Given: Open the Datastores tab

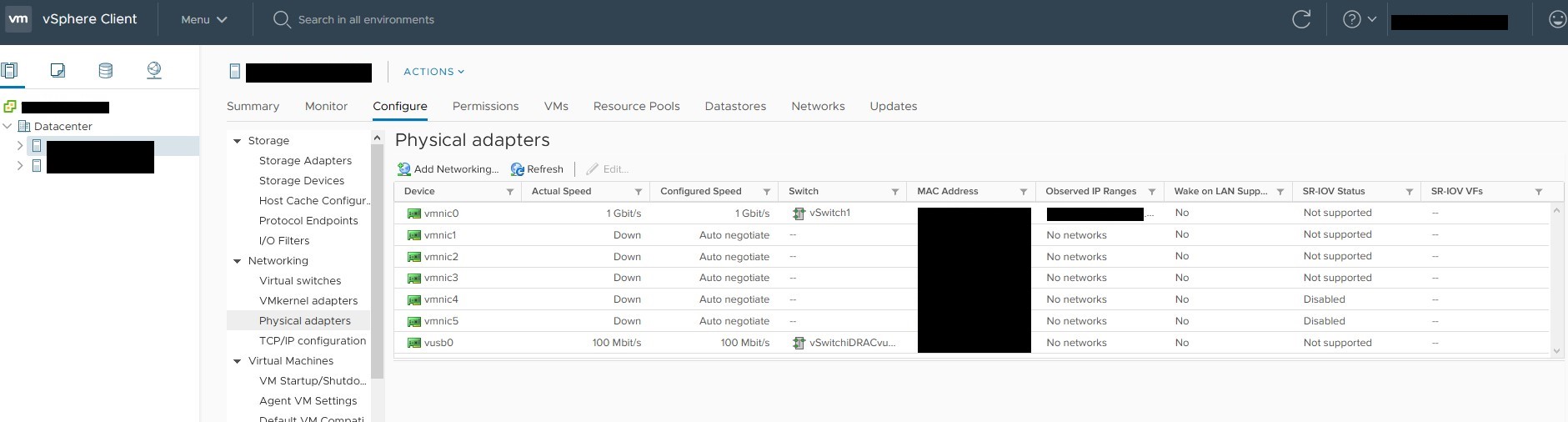Looking at the screenshot, I should (735, 106).
